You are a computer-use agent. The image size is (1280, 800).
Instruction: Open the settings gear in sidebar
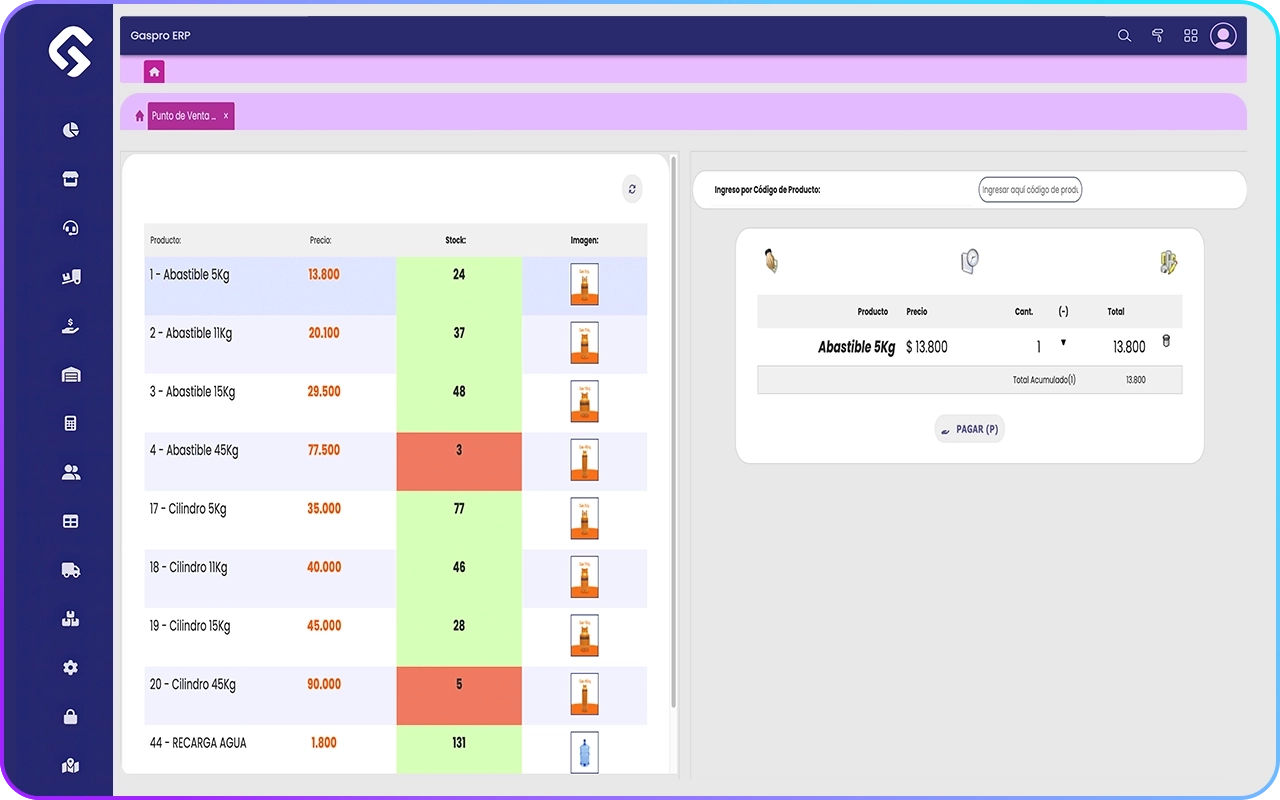click(x=70, y=668)
